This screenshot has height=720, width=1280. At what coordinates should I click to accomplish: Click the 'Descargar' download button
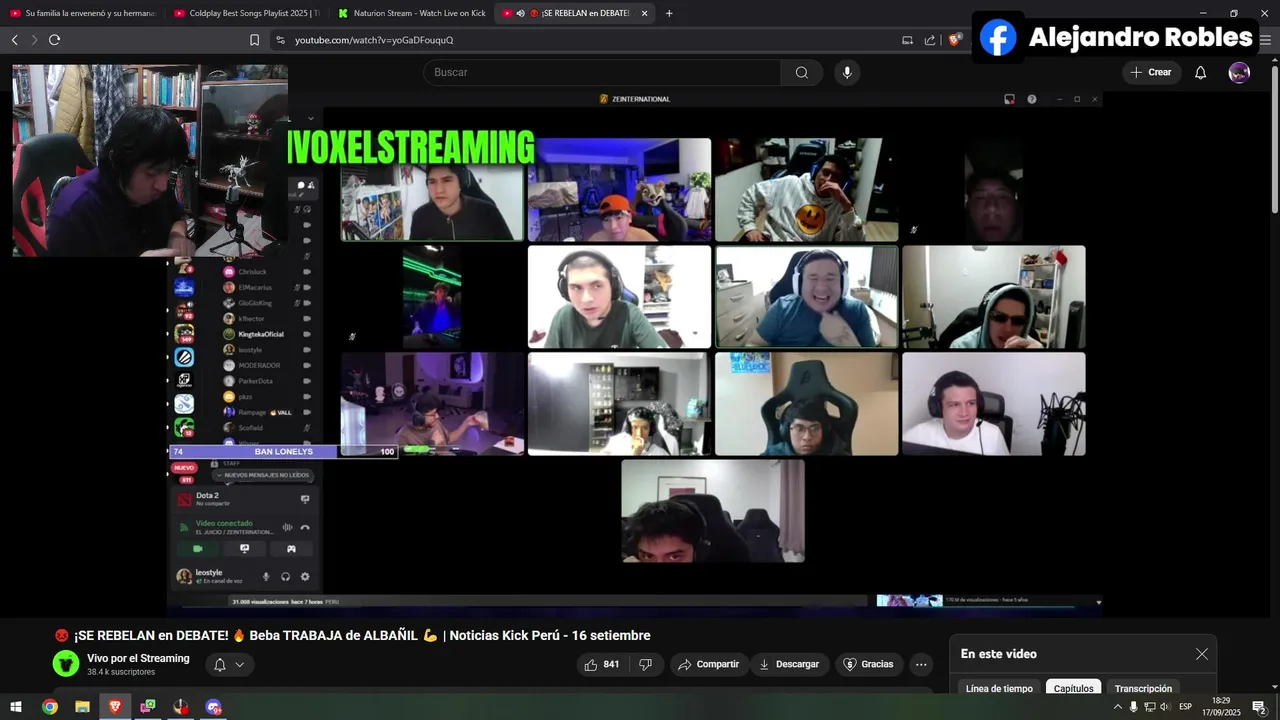[788, 664]
